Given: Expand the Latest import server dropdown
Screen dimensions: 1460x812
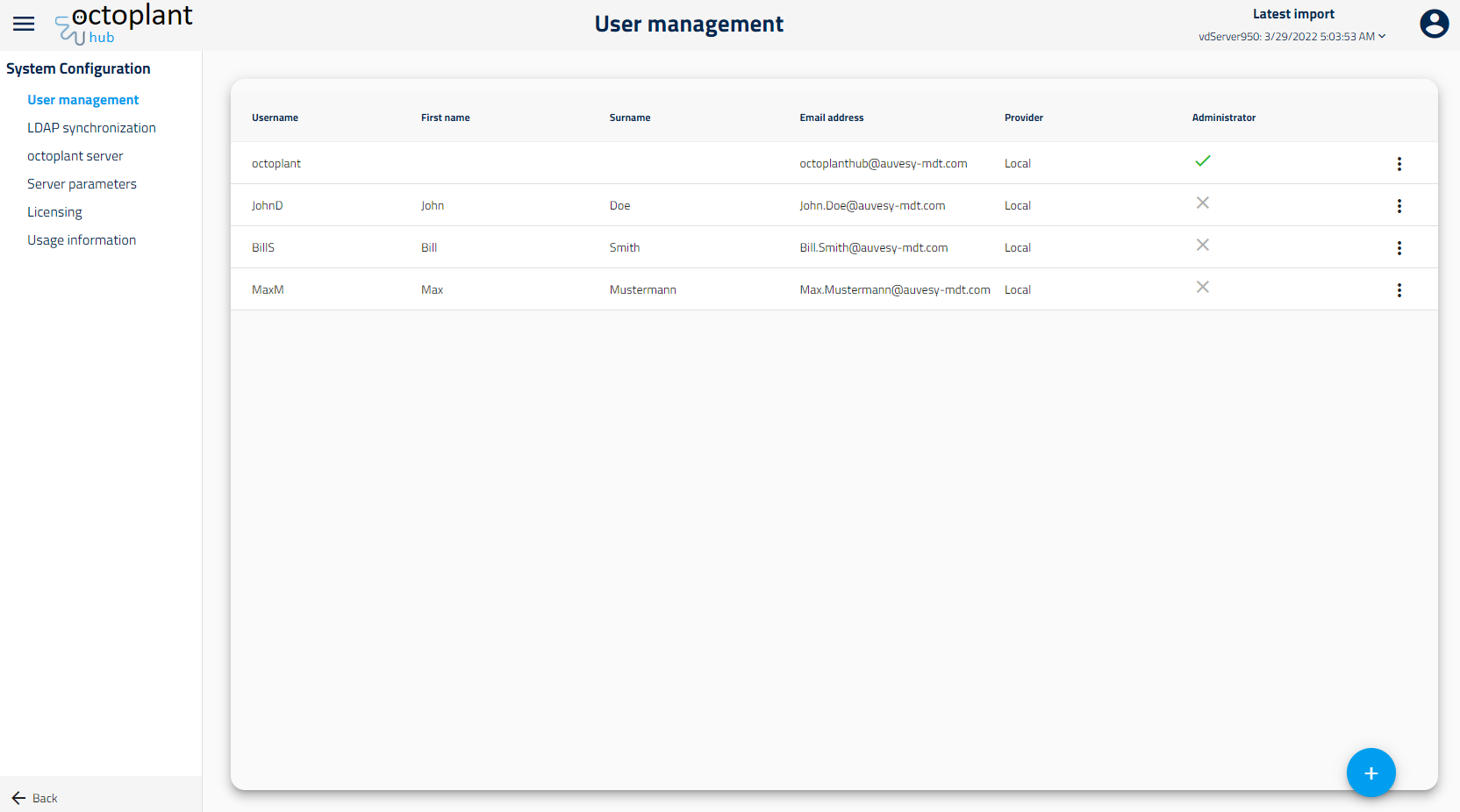Looking at the screenshot, I should [1382, 36].
